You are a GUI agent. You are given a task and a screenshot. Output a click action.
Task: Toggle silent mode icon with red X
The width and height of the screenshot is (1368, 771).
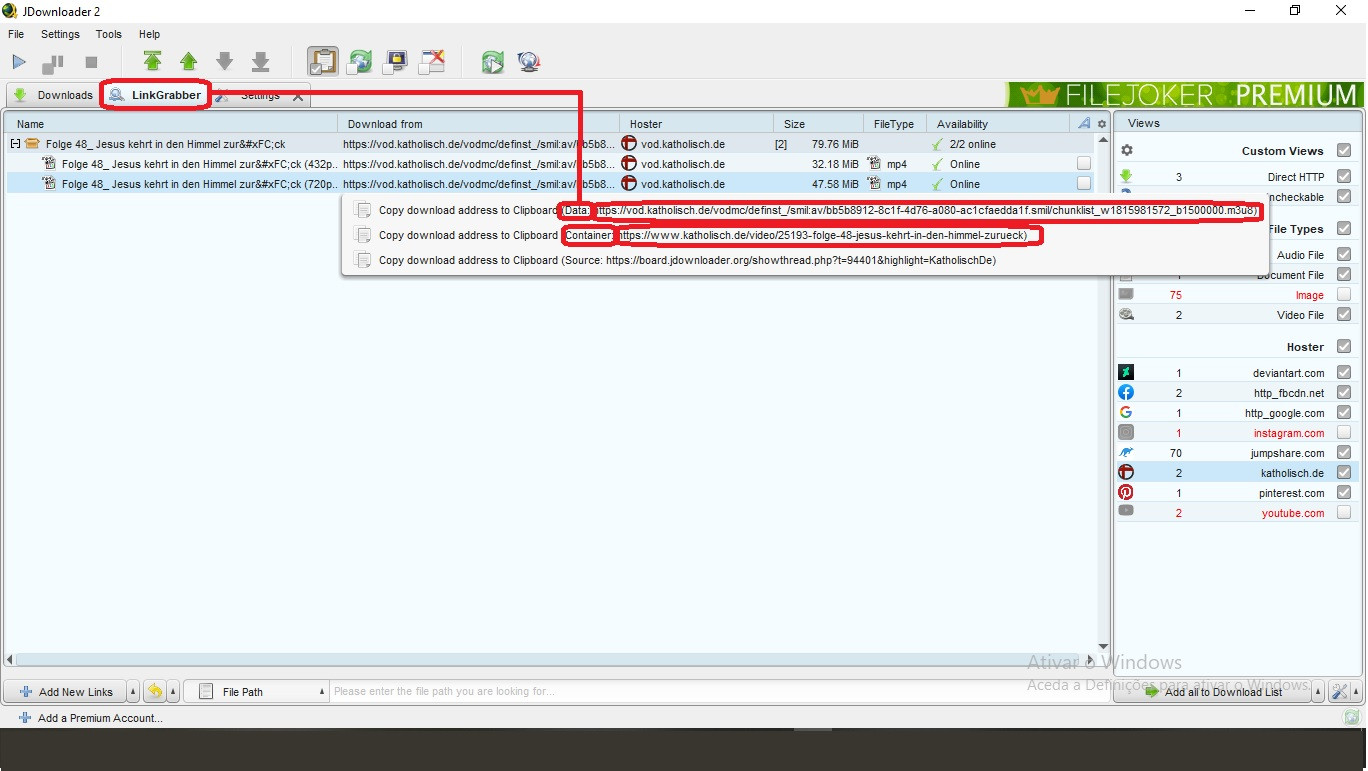coord(432,62)
